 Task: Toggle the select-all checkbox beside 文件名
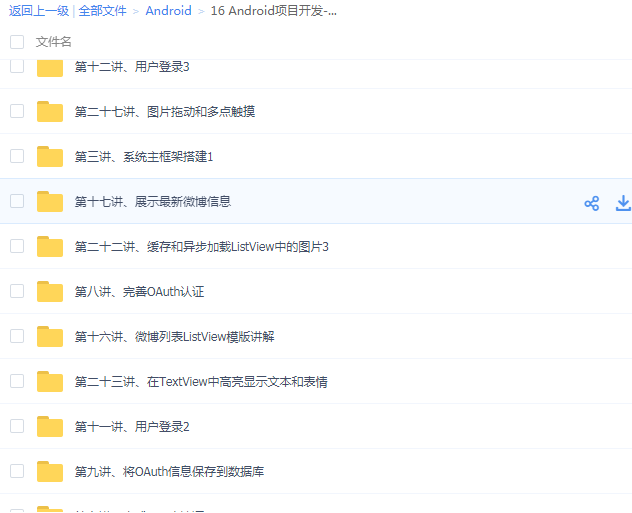pos(17,42)
